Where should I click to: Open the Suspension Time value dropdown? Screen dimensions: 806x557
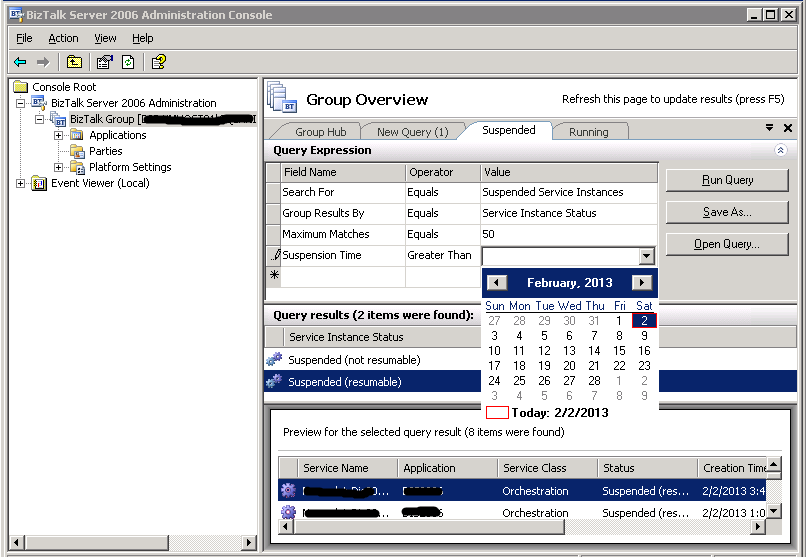[646, 255]
